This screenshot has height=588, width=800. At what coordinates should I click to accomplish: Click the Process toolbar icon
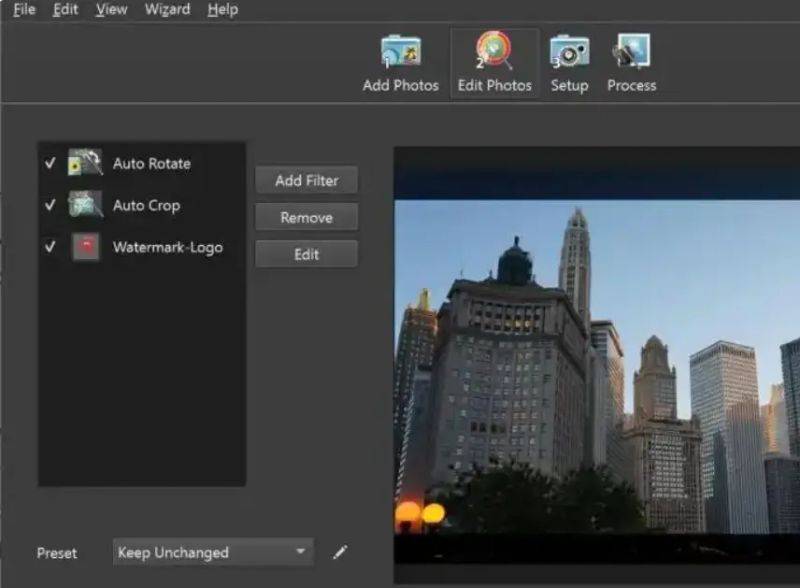[x=631, y=52]
